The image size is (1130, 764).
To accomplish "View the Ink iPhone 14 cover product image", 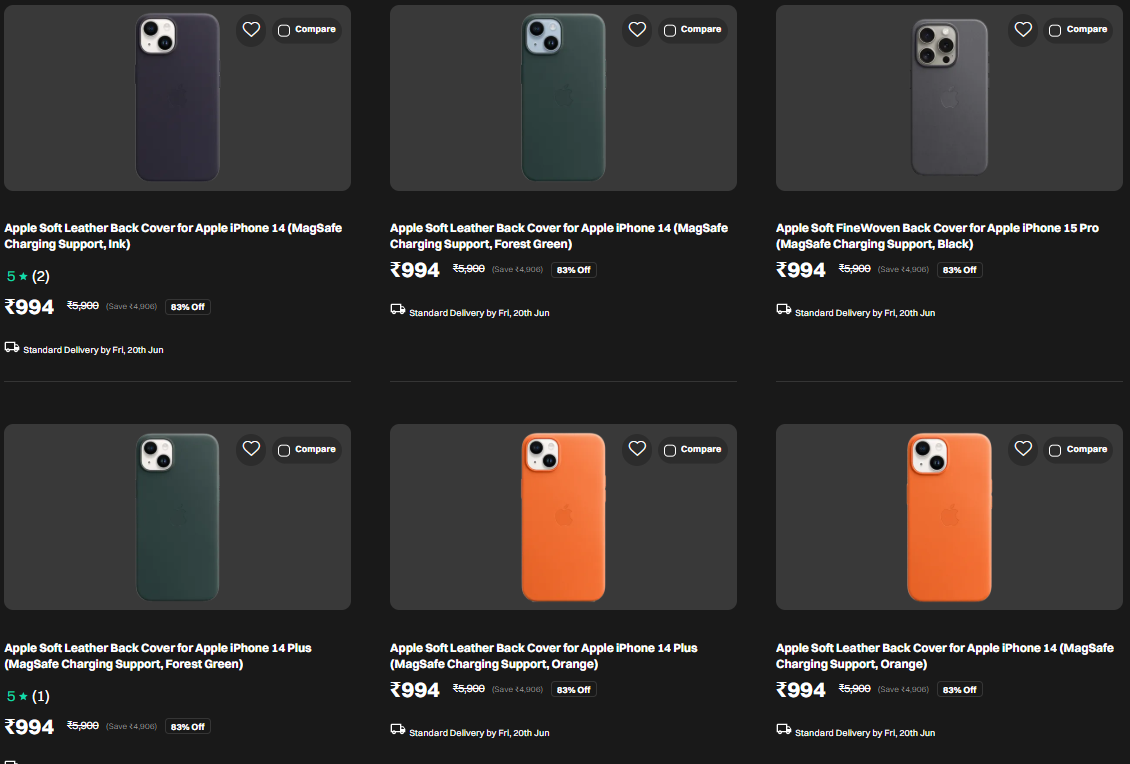I will (x=177, y=98).
